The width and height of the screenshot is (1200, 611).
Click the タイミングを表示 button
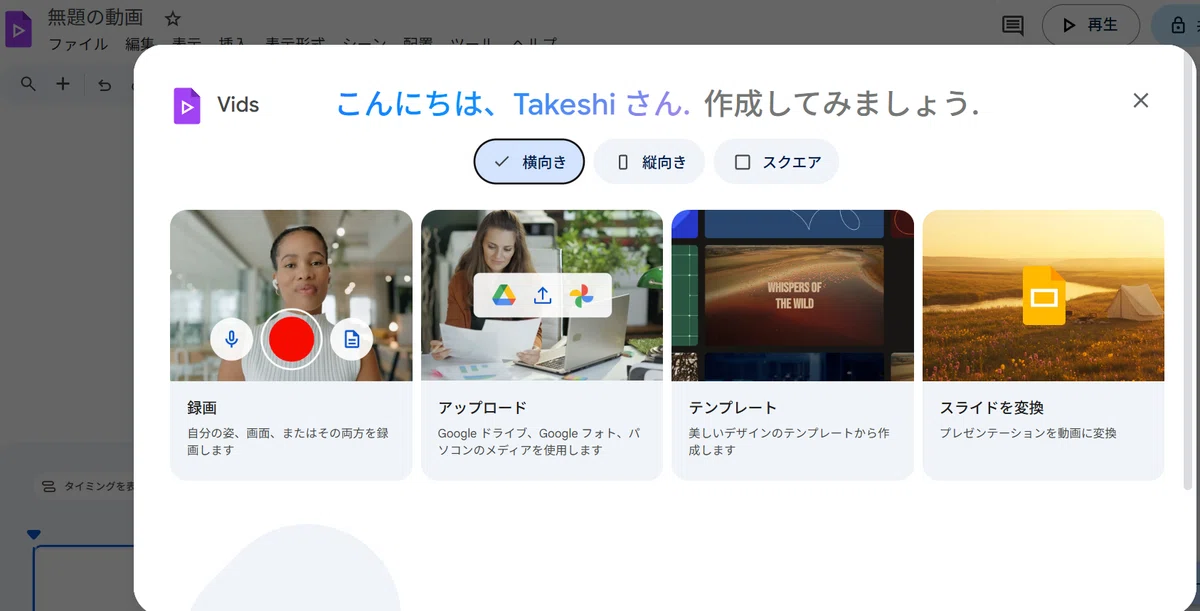coord(85,486)
